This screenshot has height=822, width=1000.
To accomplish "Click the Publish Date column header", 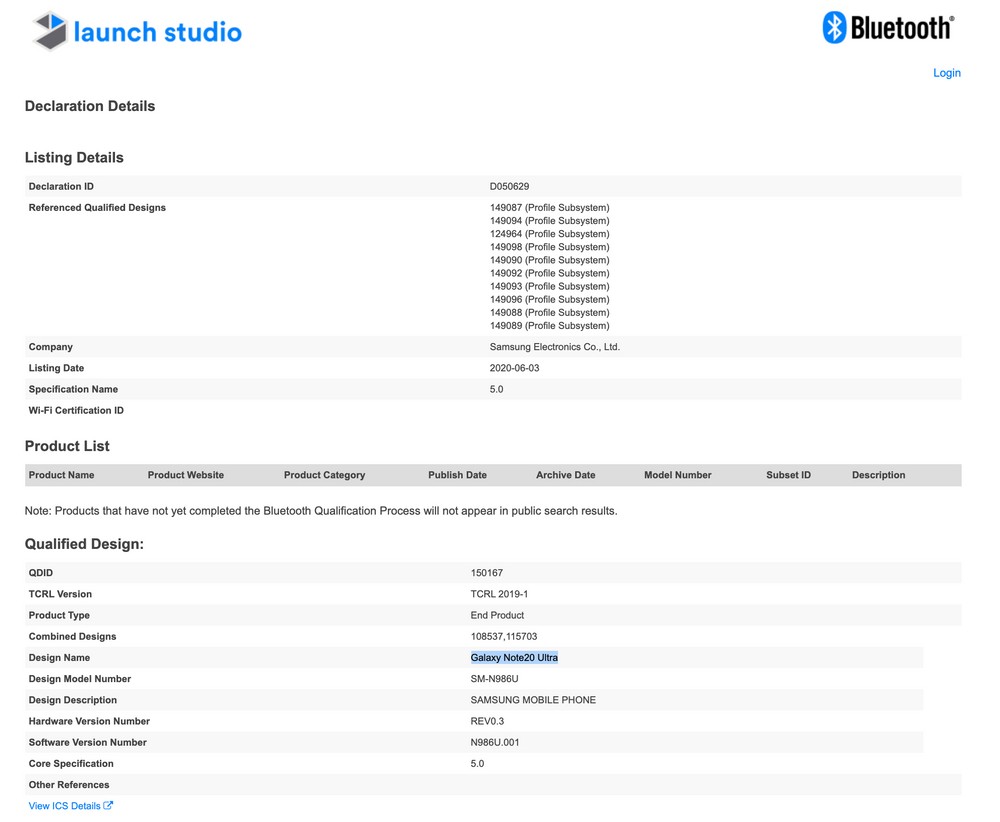I will (x=457, y=475).
